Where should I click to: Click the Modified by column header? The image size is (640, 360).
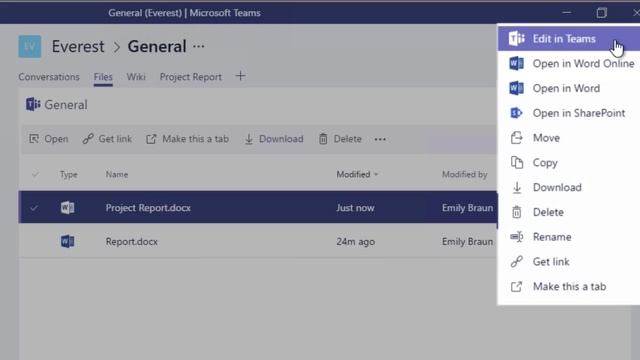(464, 174)
